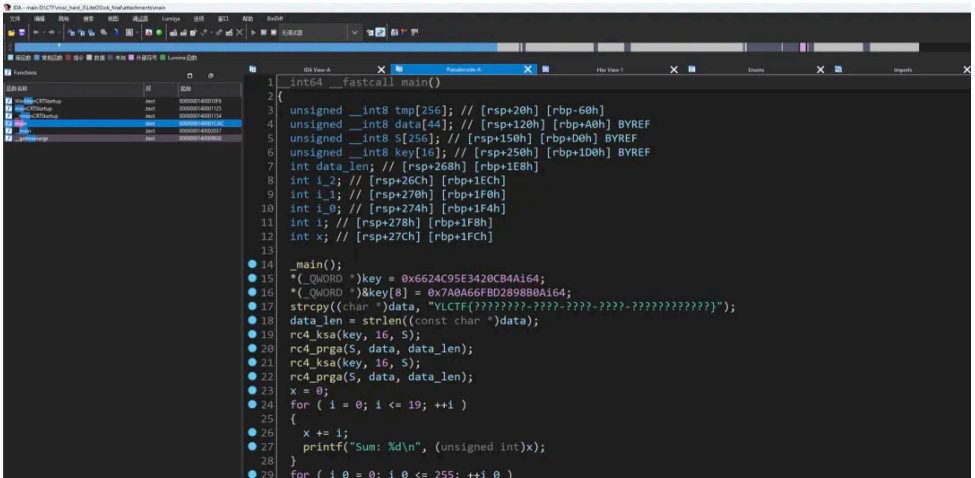
Task: Switch to the Pseudocode-A tab
Action: 464,70
